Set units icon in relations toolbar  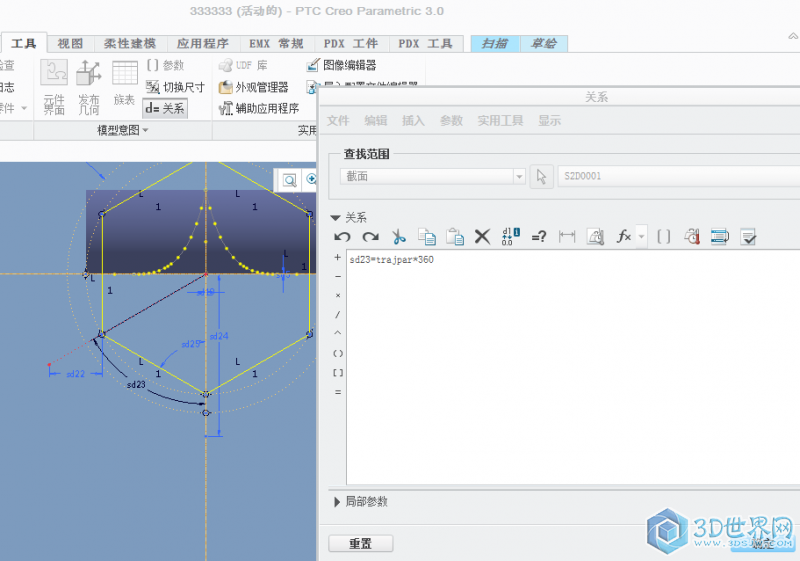click(x=595, y=237)
